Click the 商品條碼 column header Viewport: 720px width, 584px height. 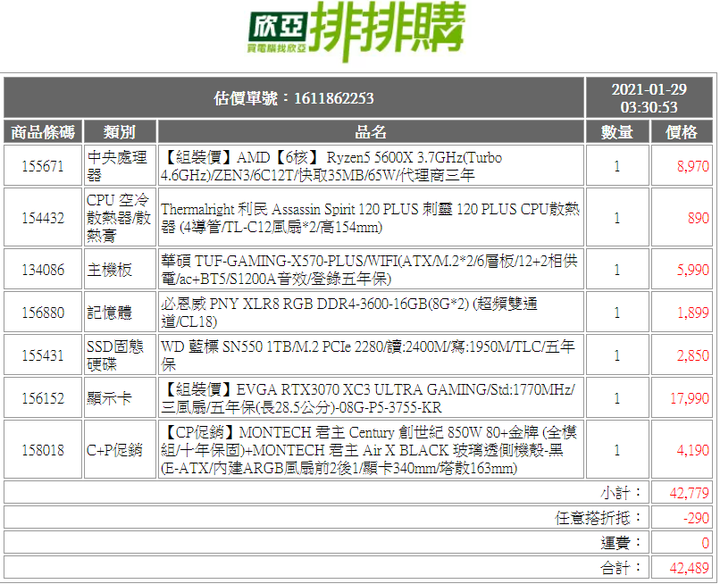[x=43, y=132]
